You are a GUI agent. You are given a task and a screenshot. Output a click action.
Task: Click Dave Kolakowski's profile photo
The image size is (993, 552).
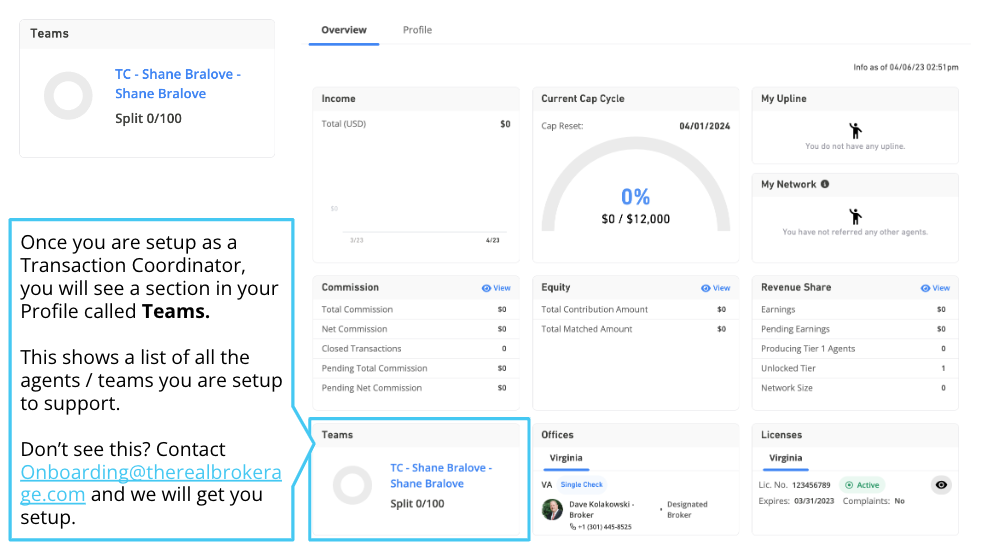coord(552,509)
